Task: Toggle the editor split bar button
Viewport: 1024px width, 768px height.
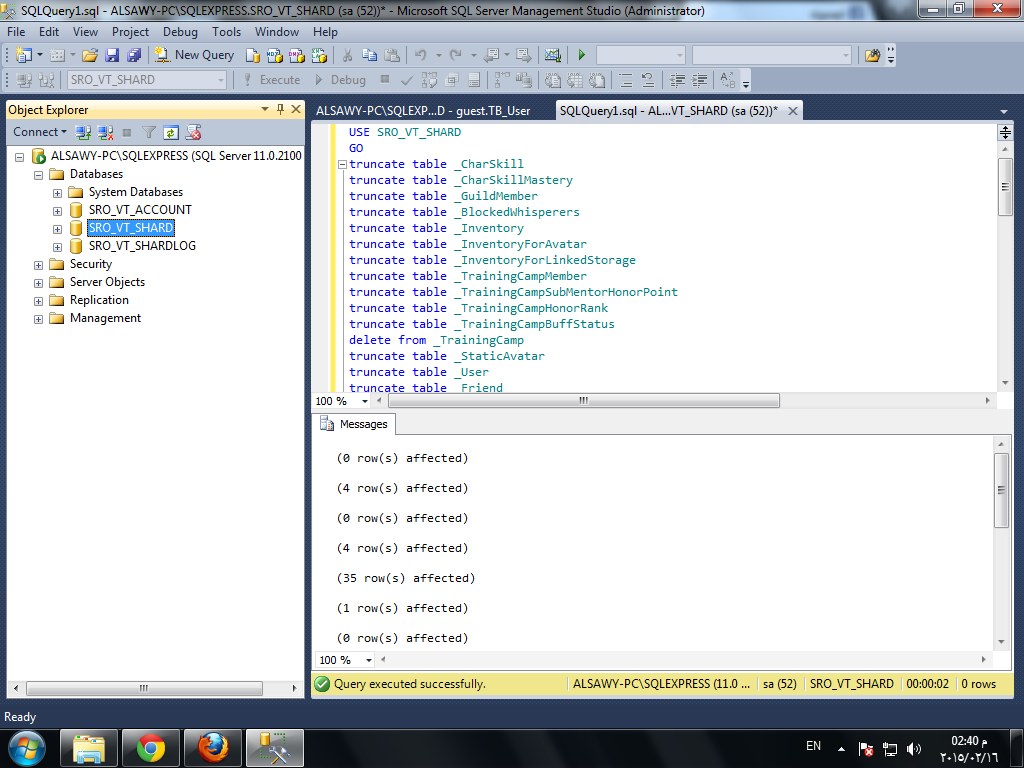Action: [x=1005, y=133]
